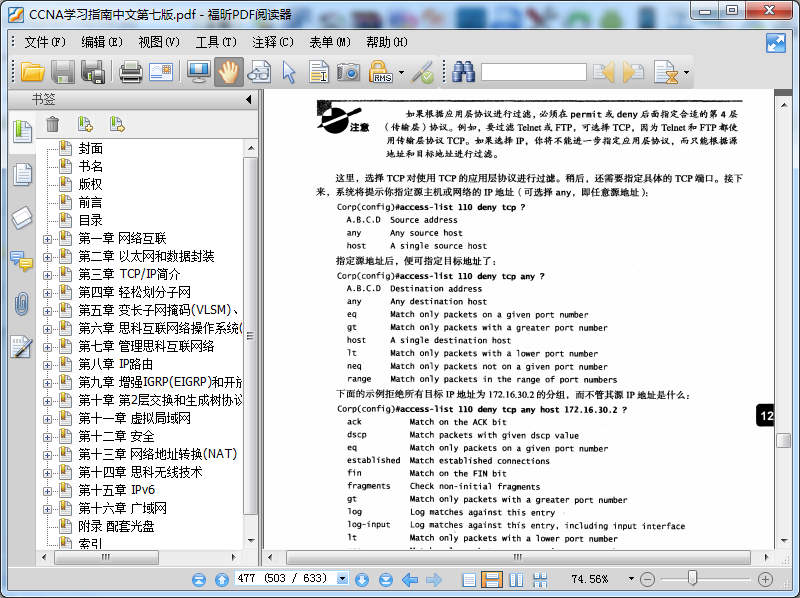Click the blue expand ribbon icon
Image resolution: width=800 pixels, height=598 pixels.
776,43
